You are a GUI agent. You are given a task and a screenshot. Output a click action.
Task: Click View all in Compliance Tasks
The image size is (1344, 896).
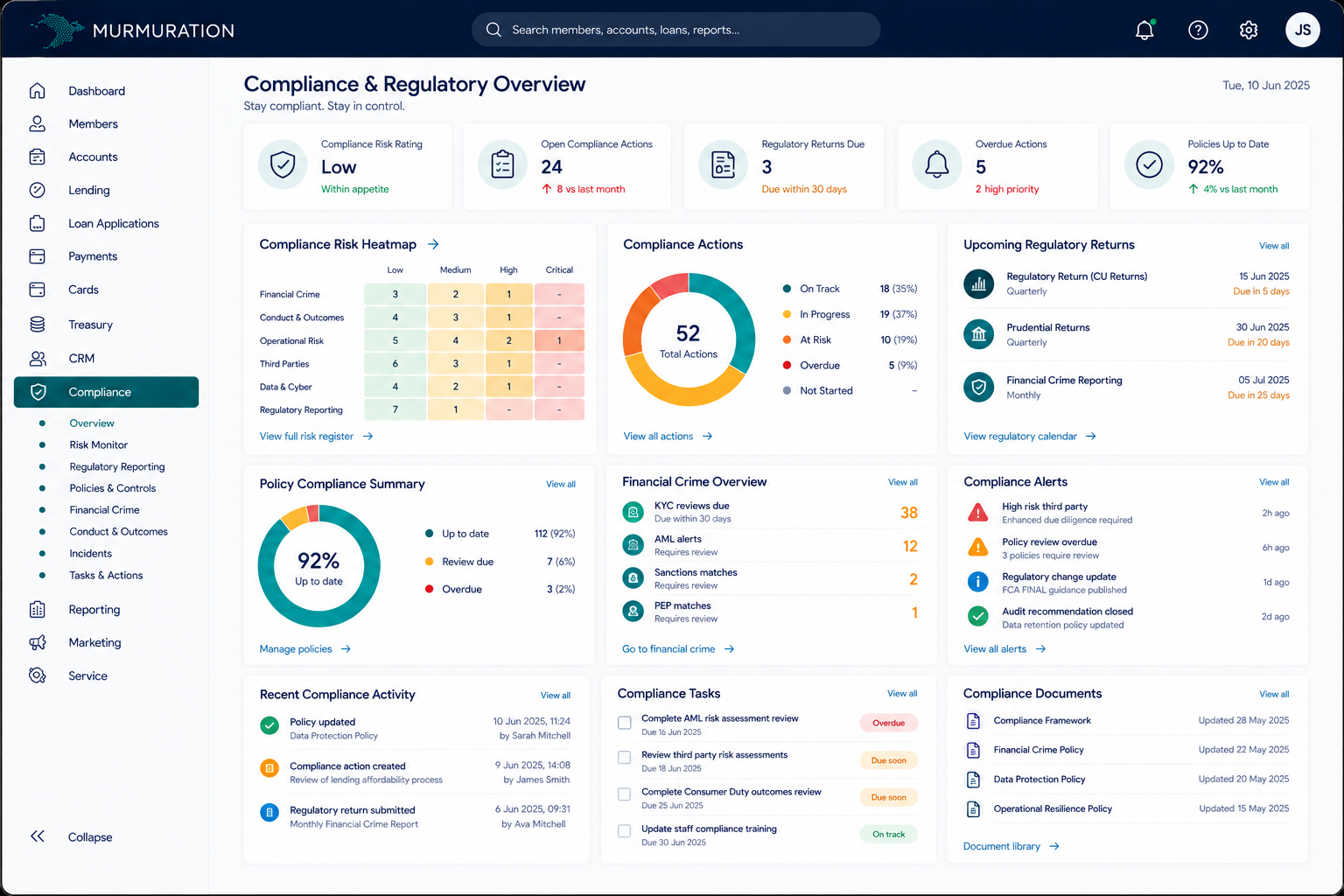pos(902,694)
